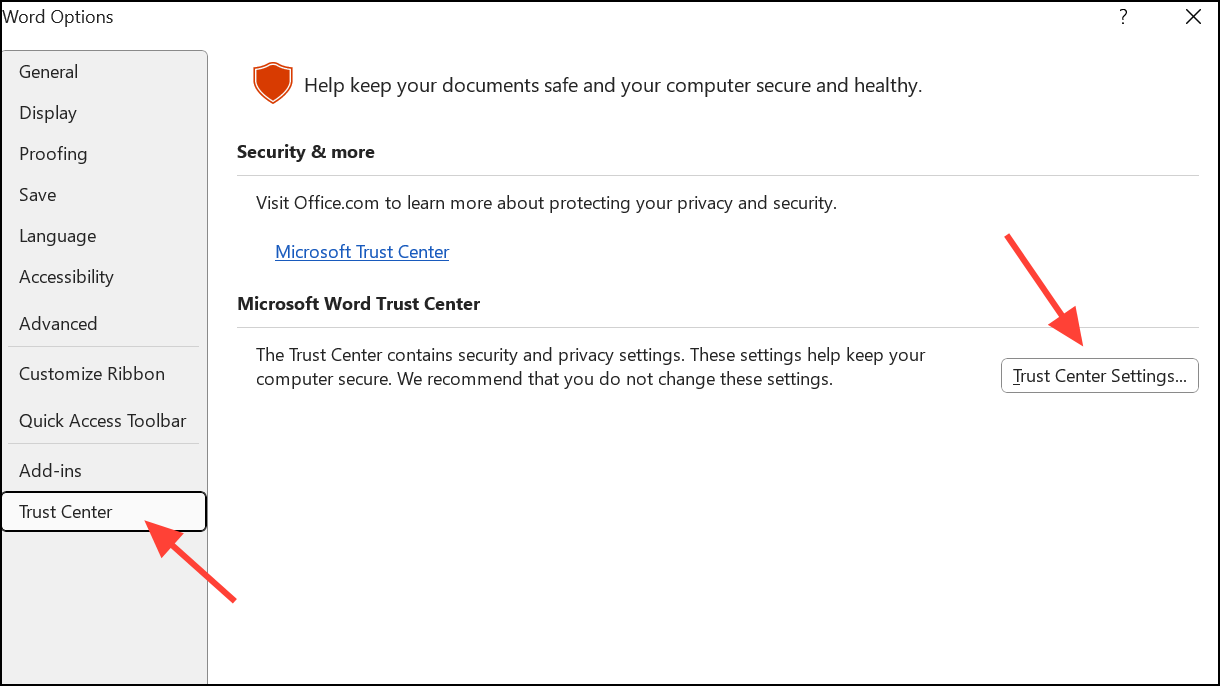Click the red shield security icon

tap(272, 83)
